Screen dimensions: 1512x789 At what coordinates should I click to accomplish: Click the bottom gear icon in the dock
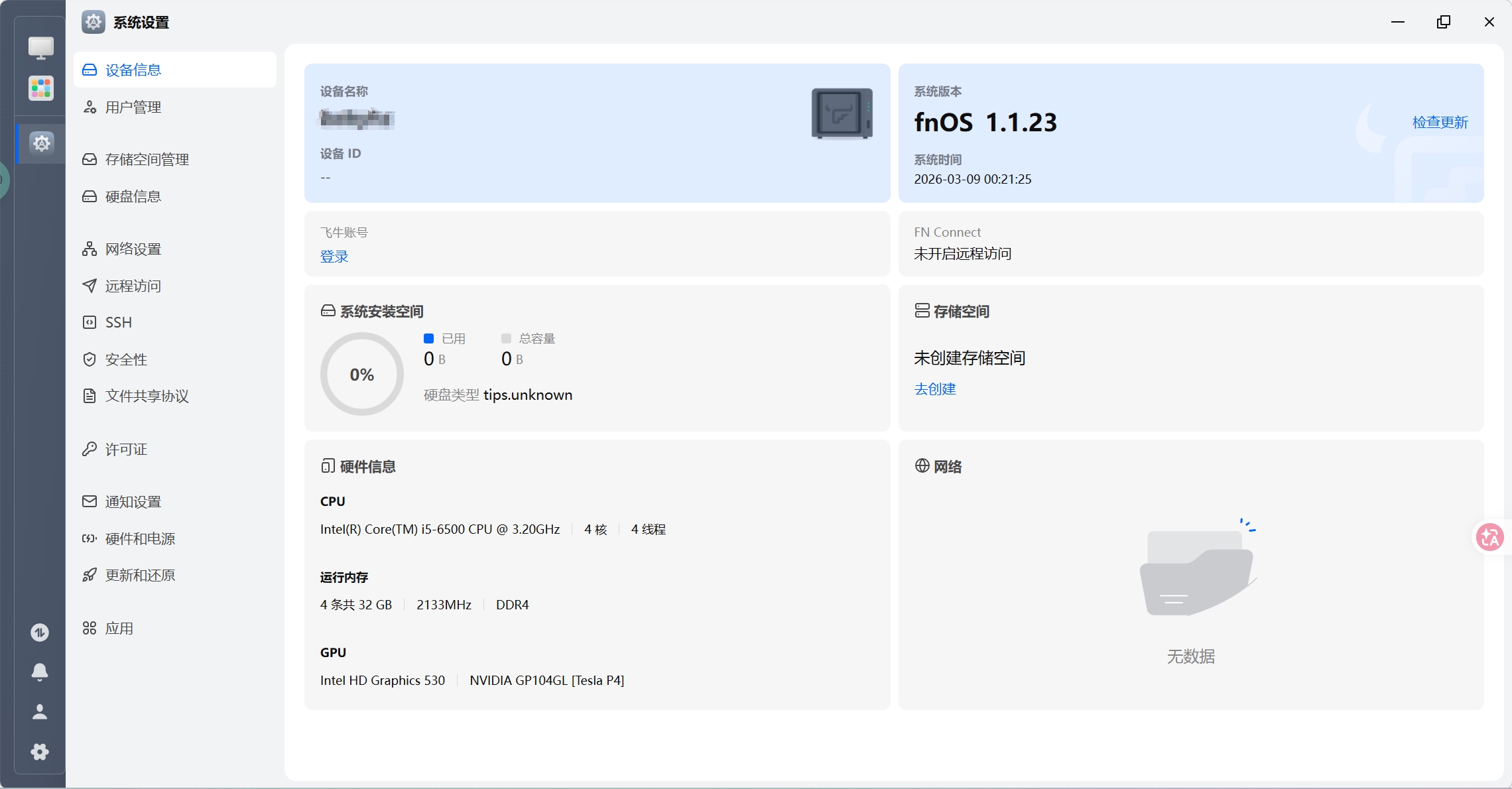pyautogui.click(x=40, y=751)
